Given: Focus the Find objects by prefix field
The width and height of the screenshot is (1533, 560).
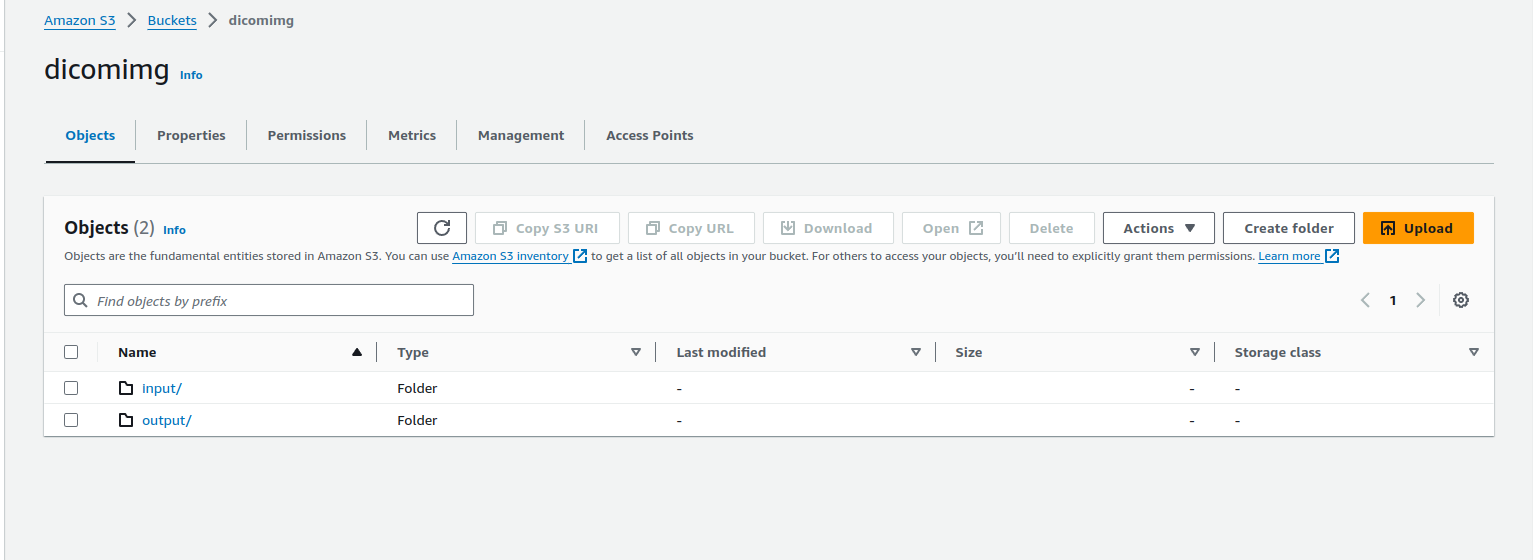Looking at the screenshot, I should 269,300.
